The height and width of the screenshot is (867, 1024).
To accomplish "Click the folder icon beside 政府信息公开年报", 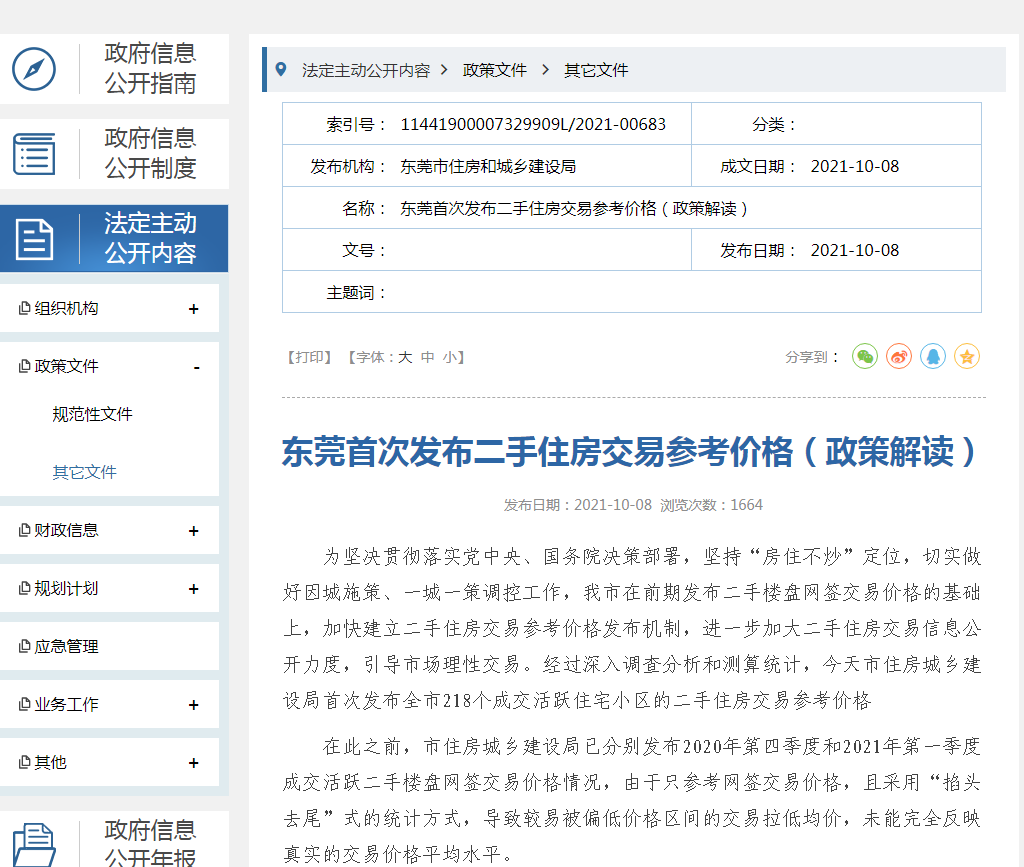I will [x=34, y=845].
